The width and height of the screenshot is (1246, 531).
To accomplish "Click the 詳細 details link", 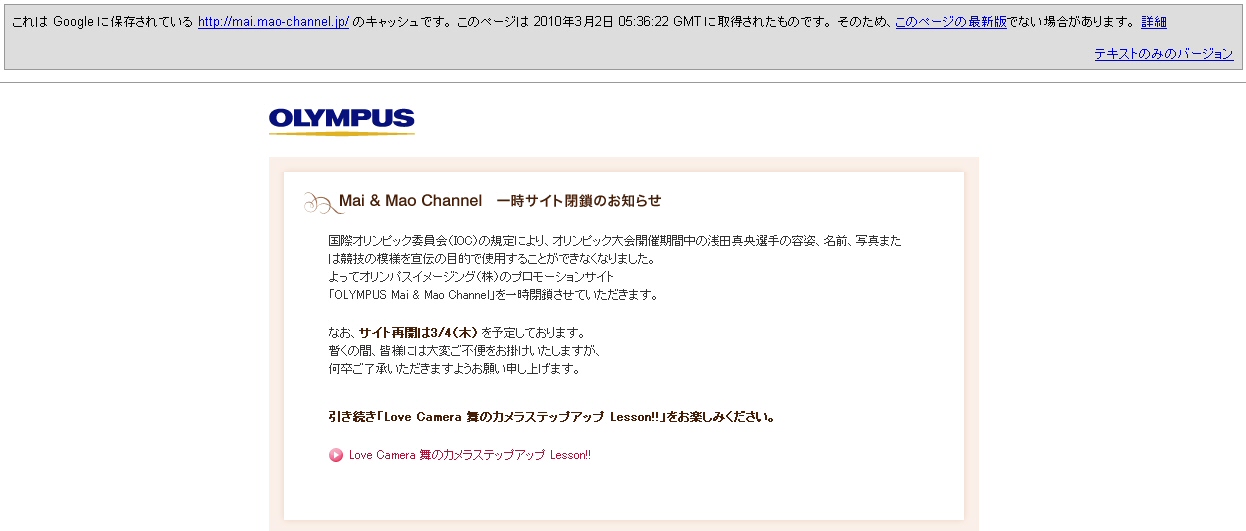I will pyautogui.click(x=1154, y=22).
